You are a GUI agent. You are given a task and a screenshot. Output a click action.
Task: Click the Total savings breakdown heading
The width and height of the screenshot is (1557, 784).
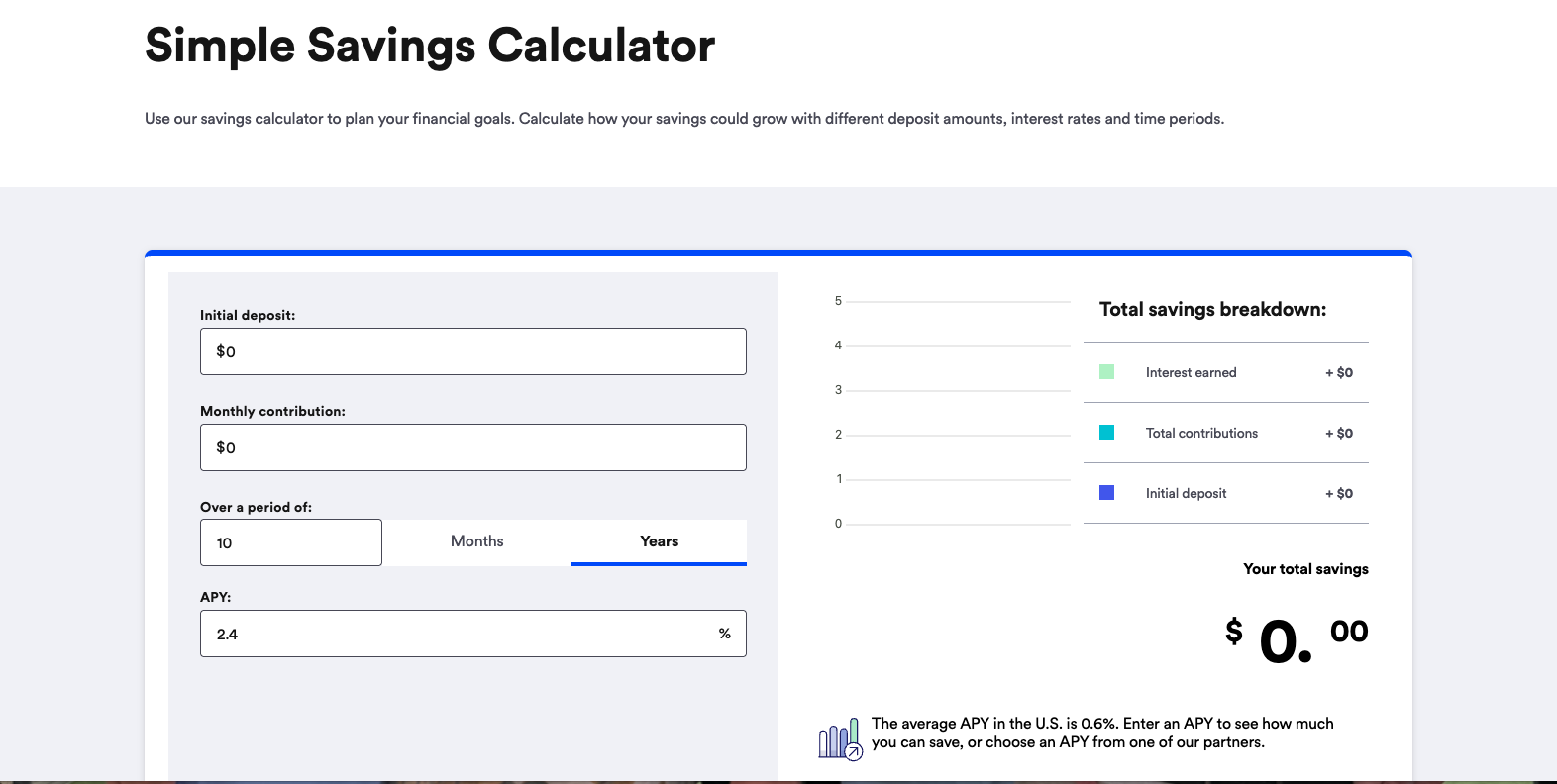pyautogui.click(x=1212, y=310)
